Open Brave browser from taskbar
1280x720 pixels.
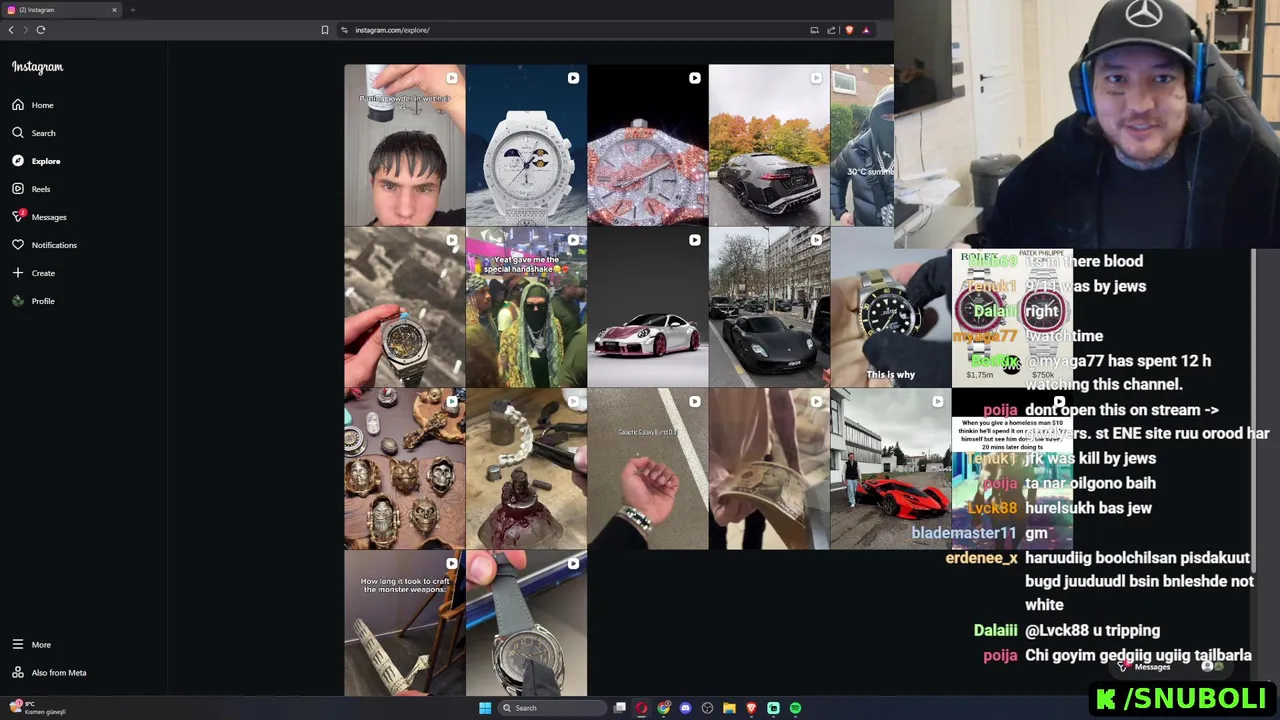point(751,708)
